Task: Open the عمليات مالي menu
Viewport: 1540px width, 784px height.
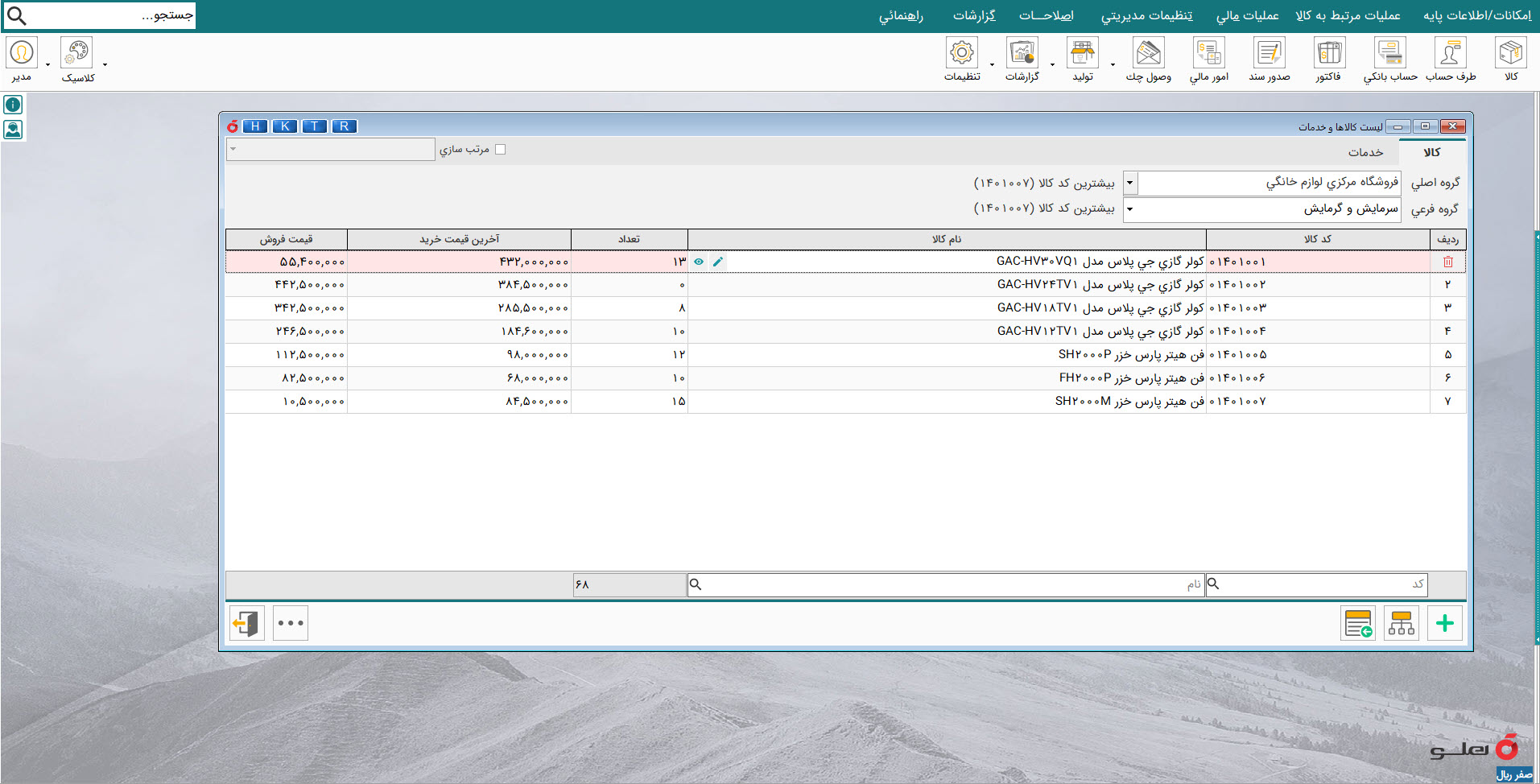Action: pos(1247,15)
